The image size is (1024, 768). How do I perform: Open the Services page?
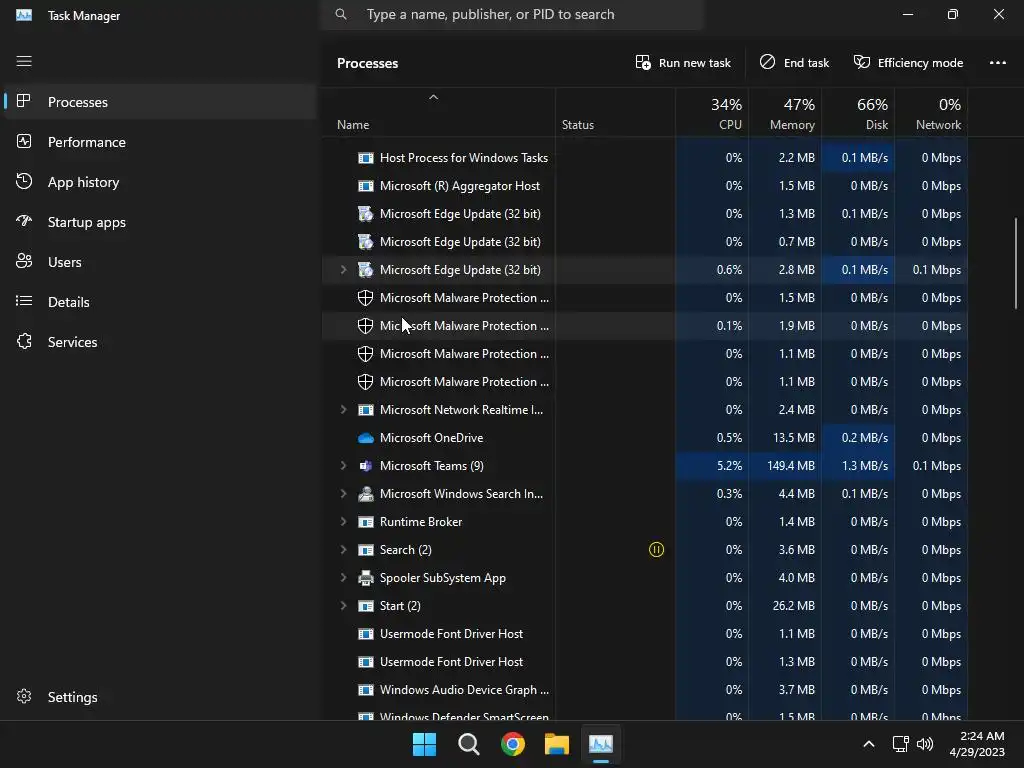[159, 342]
